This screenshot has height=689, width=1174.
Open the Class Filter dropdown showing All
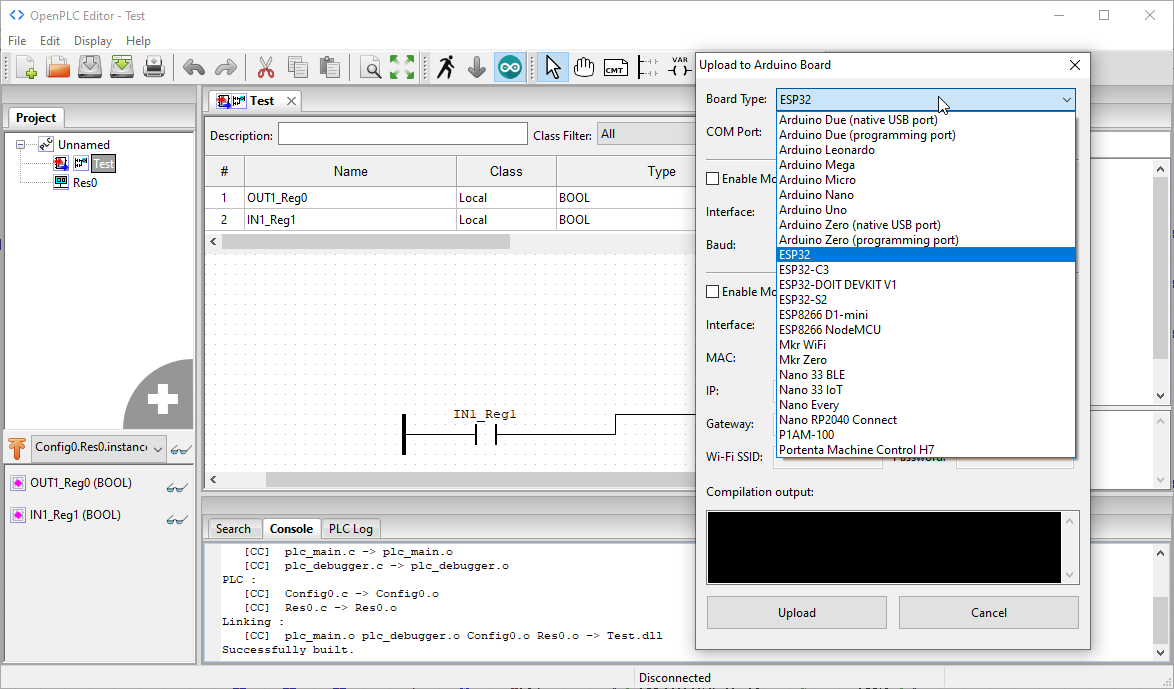(x=646, y=135)
